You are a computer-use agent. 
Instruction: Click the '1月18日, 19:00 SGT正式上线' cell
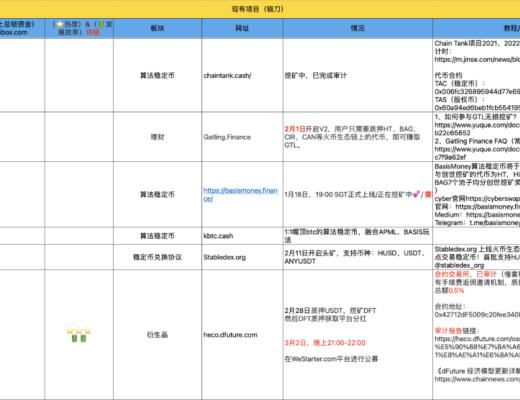click(358, 194)
